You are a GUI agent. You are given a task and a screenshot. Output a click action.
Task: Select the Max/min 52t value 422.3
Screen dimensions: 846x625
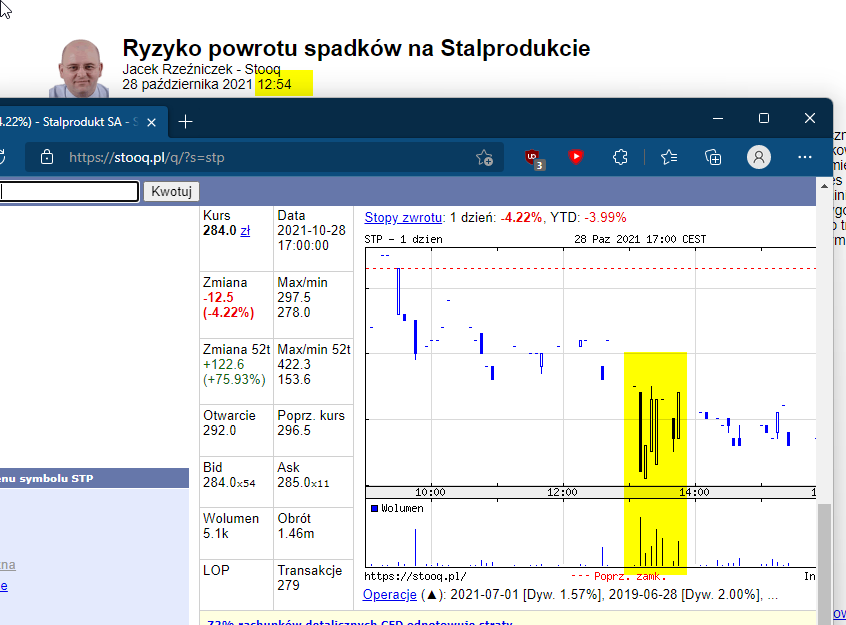(x=294, y=364)
